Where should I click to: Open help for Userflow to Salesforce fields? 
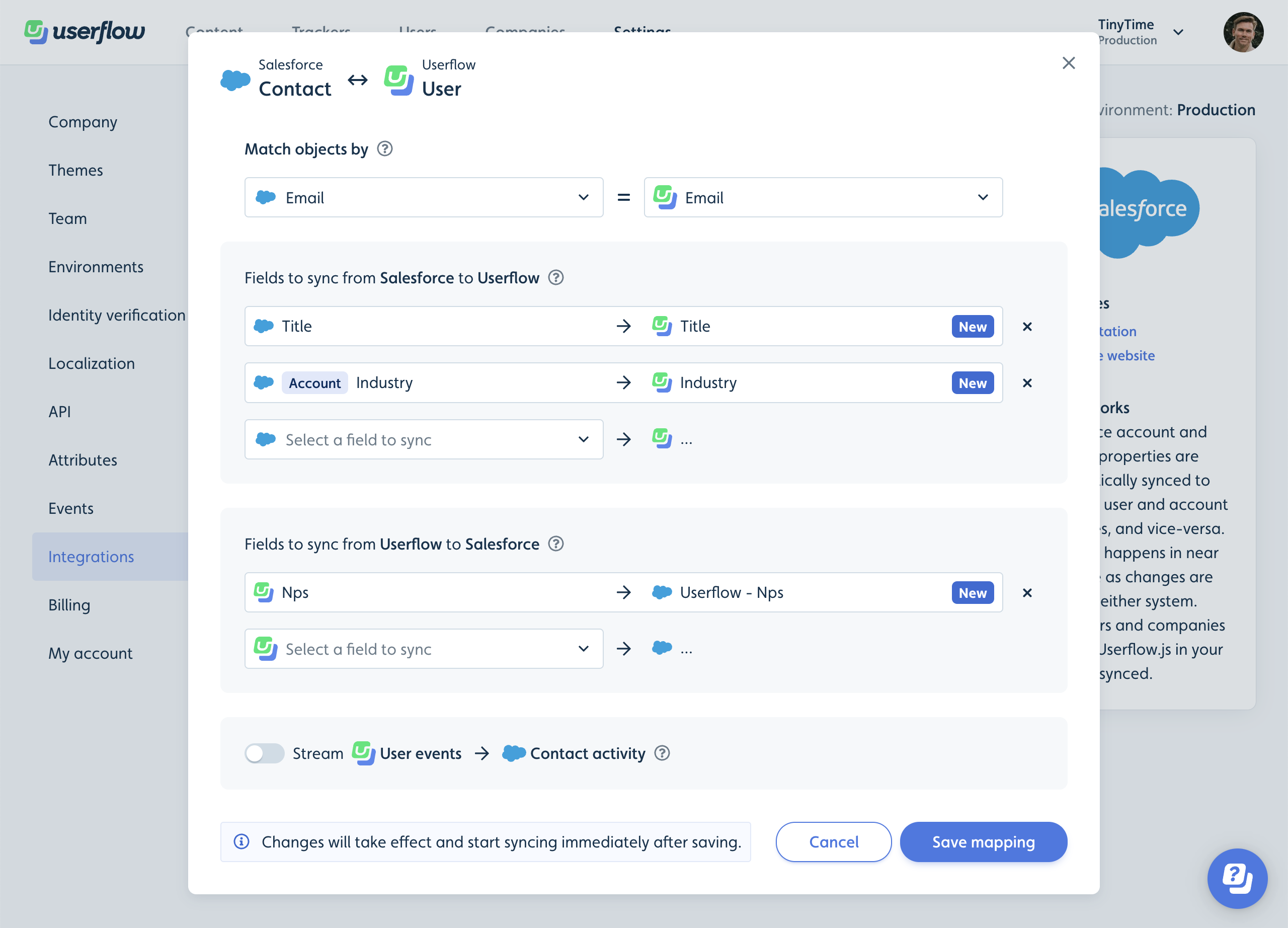pyautogui.click(x=556, y=544)
